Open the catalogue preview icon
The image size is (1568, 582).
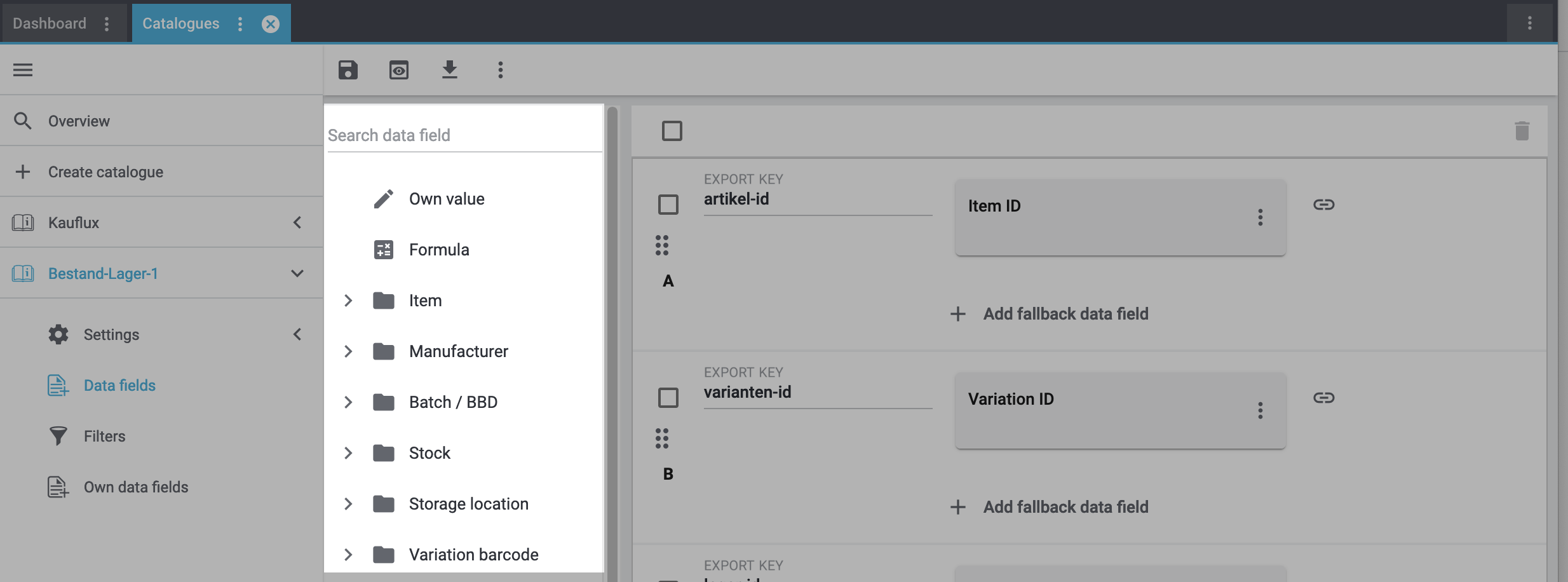coord(399,70)
